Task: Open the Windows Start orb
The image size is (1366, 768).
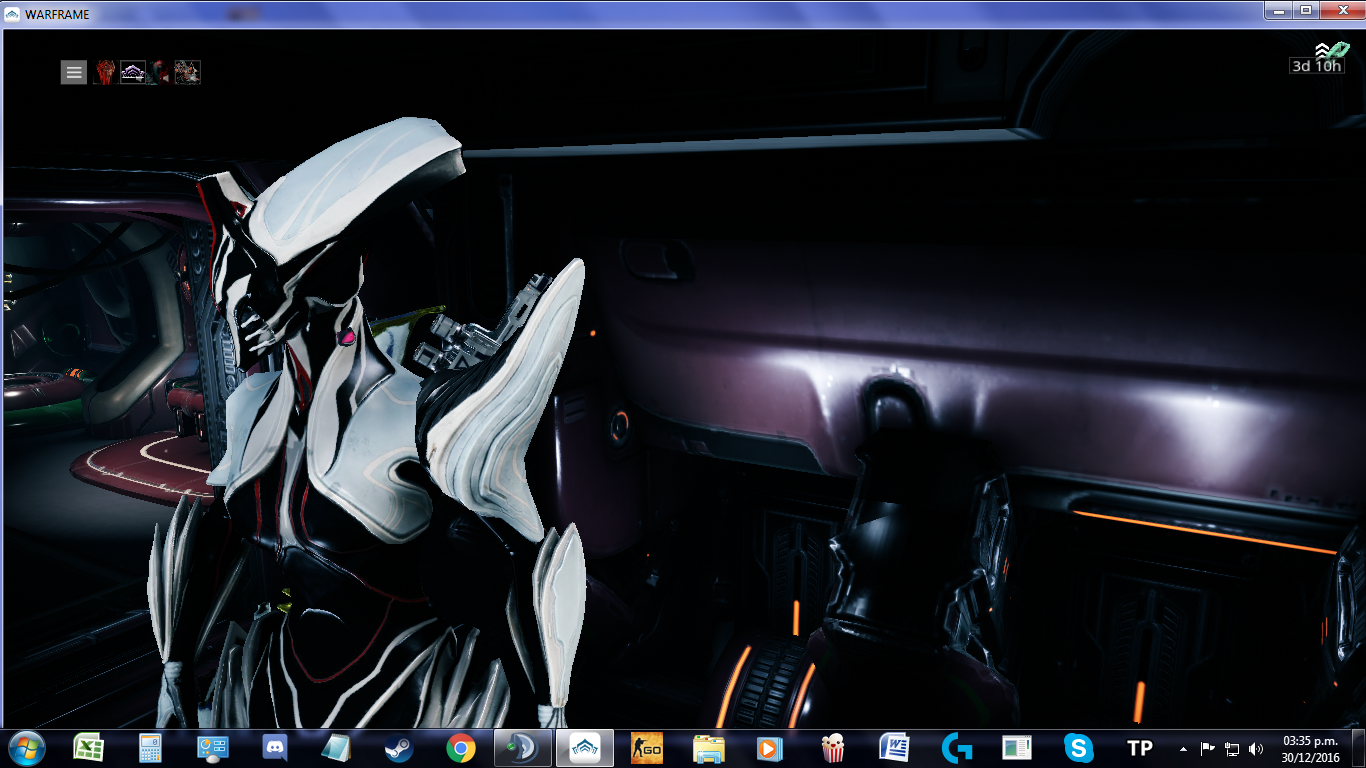Action: [27, 748]
